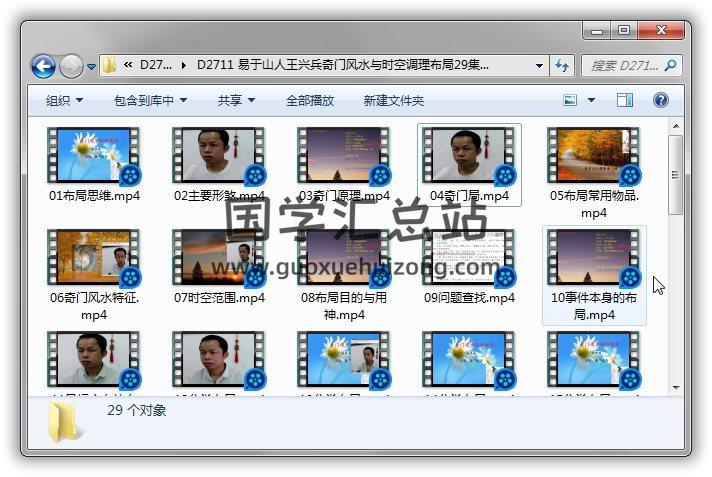Screen dimensions: 712x477
Task: Click the change view icon
Action: point(570,100)
